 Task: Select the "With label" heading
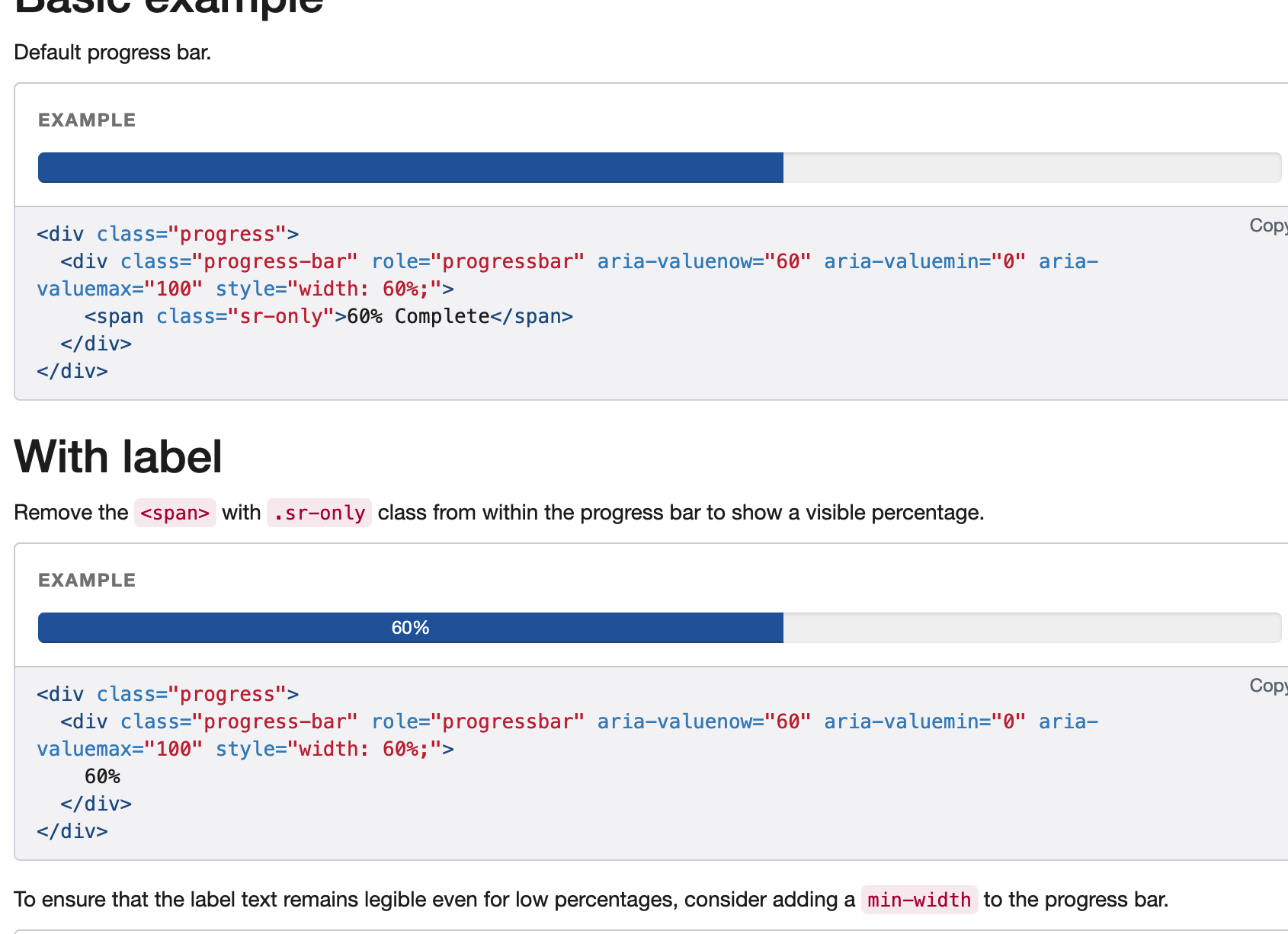point(117,456)
